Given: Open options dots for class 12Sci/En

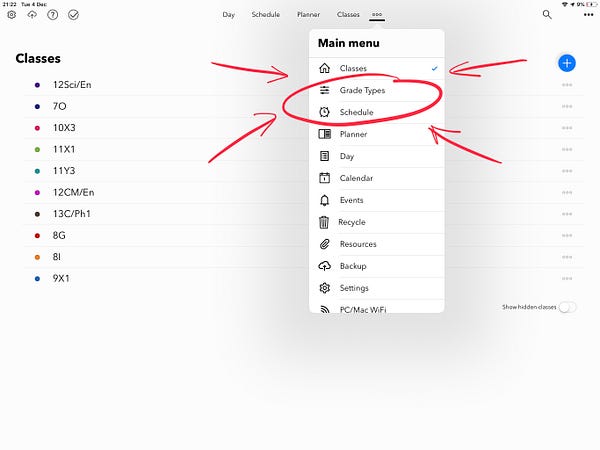Looking at the screenshot, I should (567, 85).
